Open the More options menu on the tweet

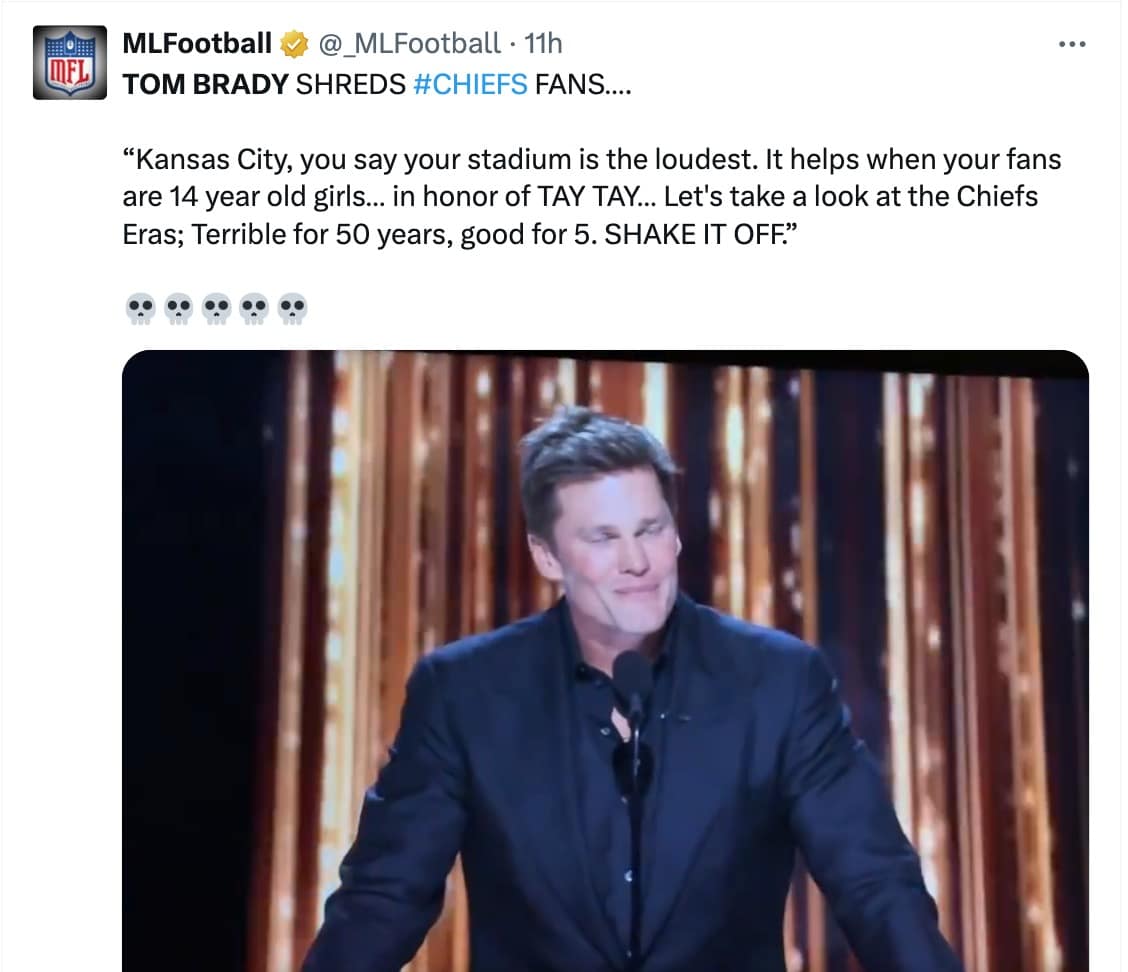(x=1072, y=42)
